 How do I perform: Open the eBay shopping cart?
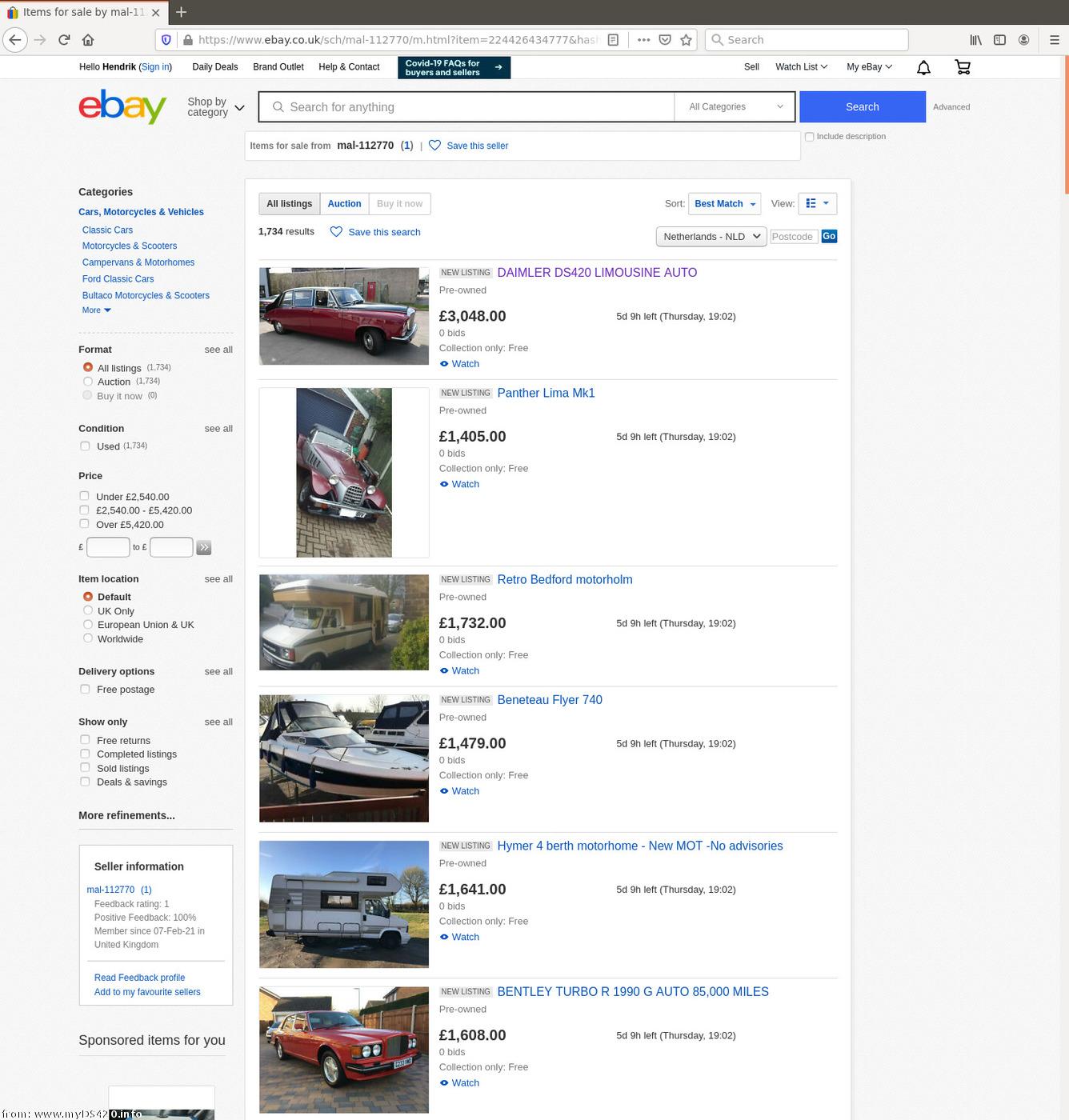(x=963, y=67)
